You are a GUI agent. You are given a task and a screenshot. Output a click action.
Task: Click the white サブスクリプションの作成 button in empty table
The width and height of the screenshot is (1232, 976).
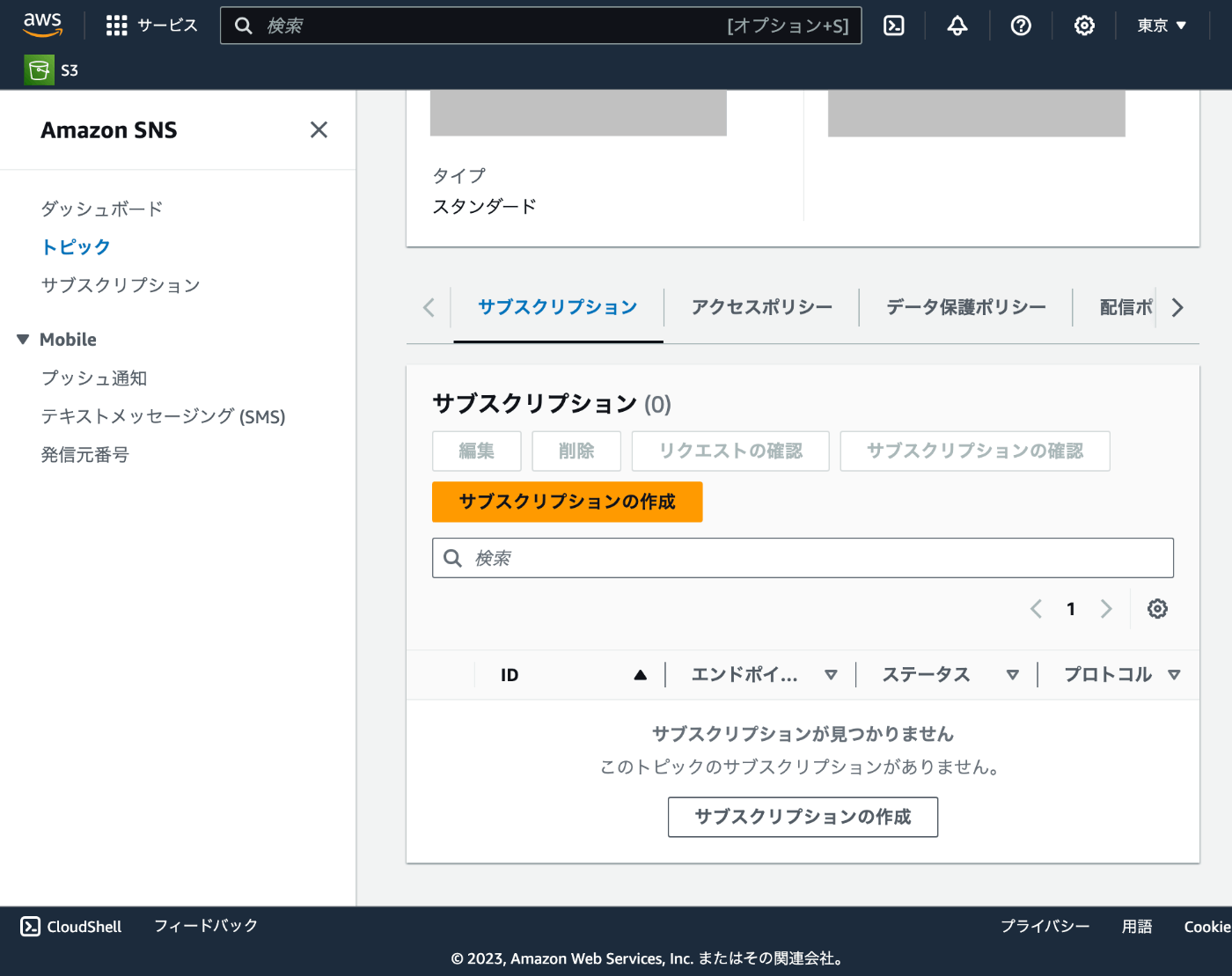pyautogui.click(x=803, y=817)
